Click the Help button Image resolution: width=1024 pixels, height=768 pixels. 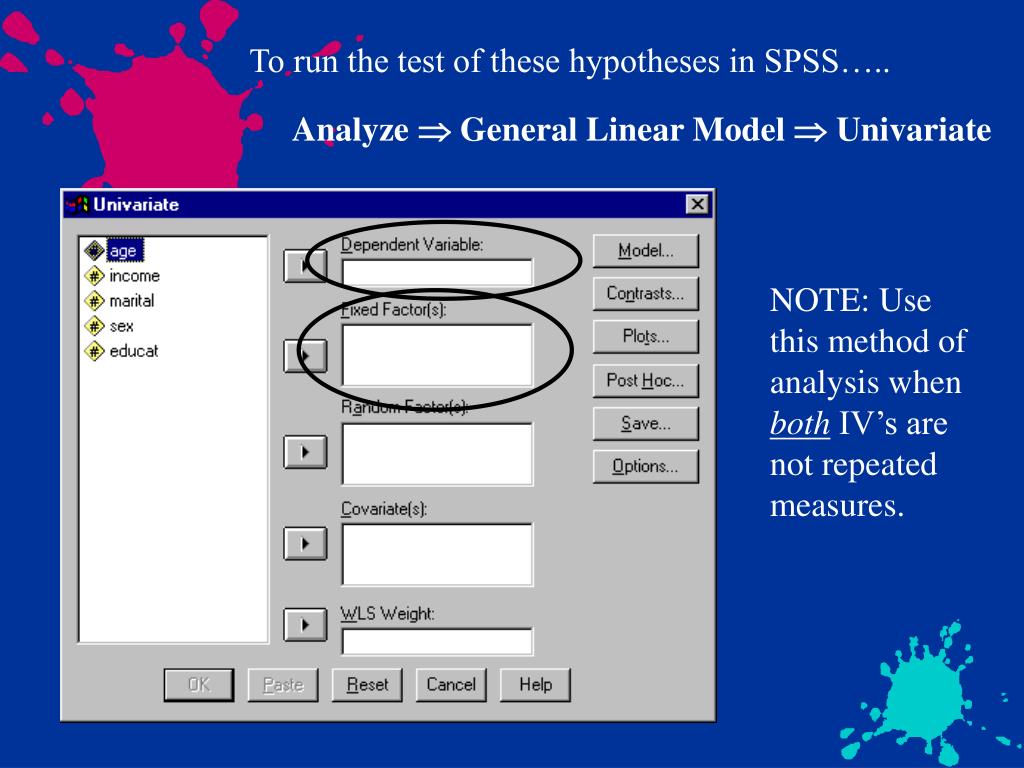pyautogui.click(x=536, y=684)
